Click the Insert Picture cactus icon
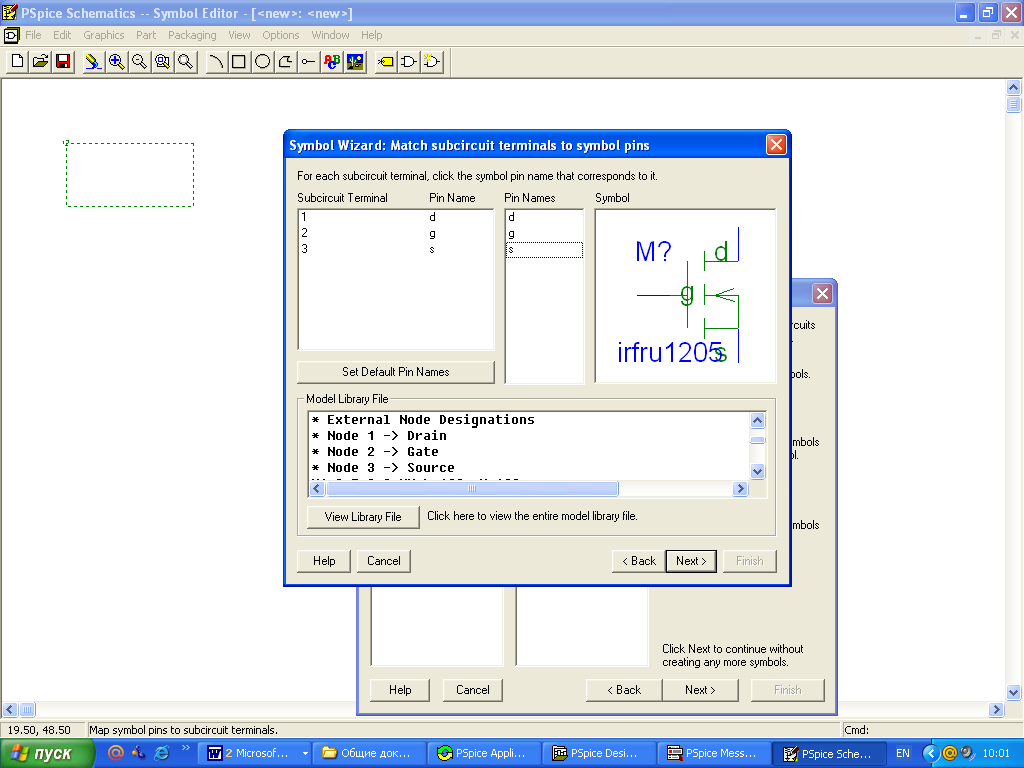 click(355, 62)
